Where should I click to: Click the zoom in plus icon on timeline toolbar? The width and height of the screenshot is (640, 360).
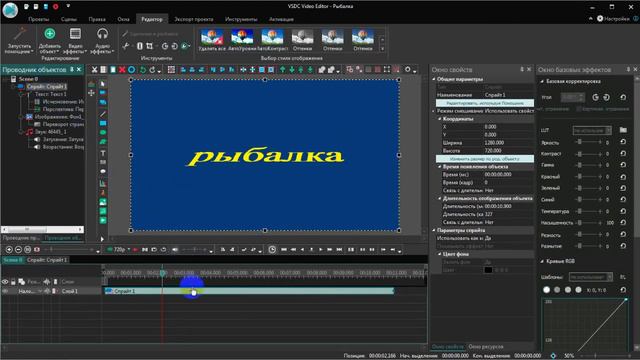point(9,249)
